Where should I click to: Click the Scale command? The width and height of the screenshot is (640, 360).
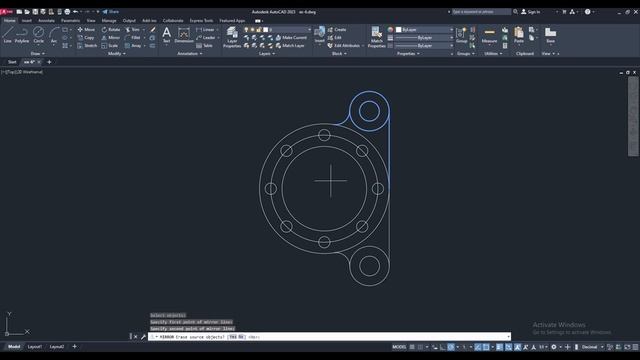tap(109, 46)
